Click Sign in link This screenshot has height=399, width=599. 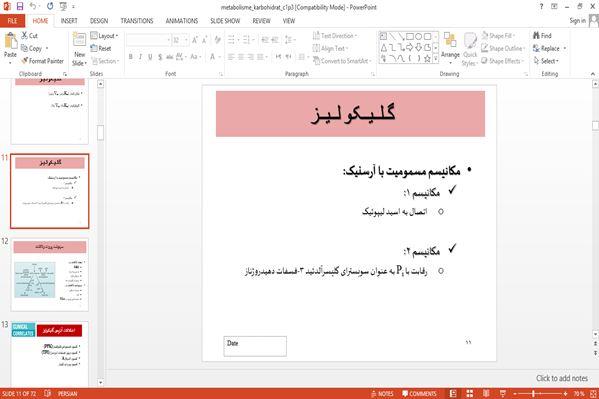tap(577, 21)
